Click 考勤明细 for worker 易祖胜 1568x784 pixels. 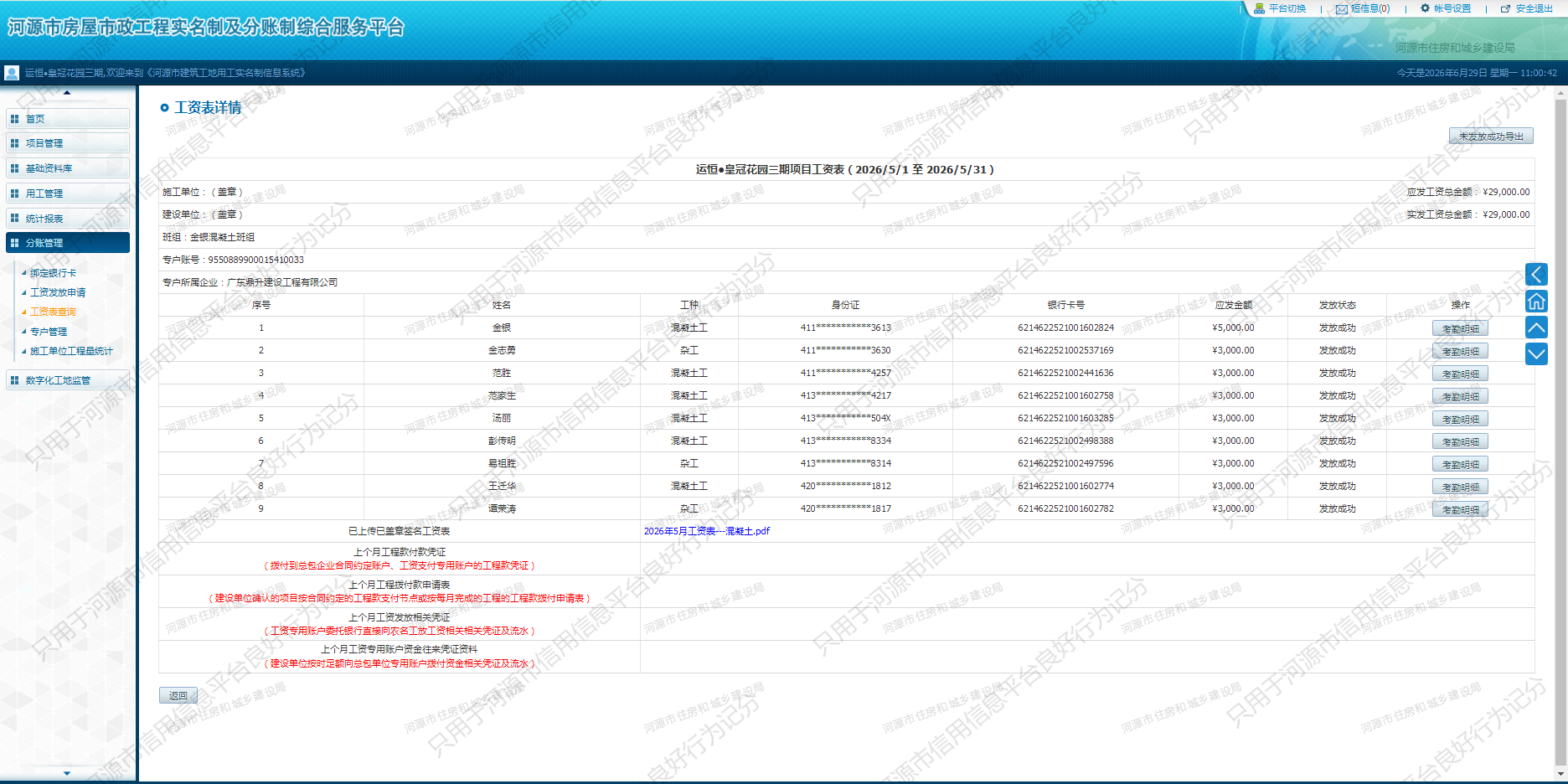tap(1460, 464)
